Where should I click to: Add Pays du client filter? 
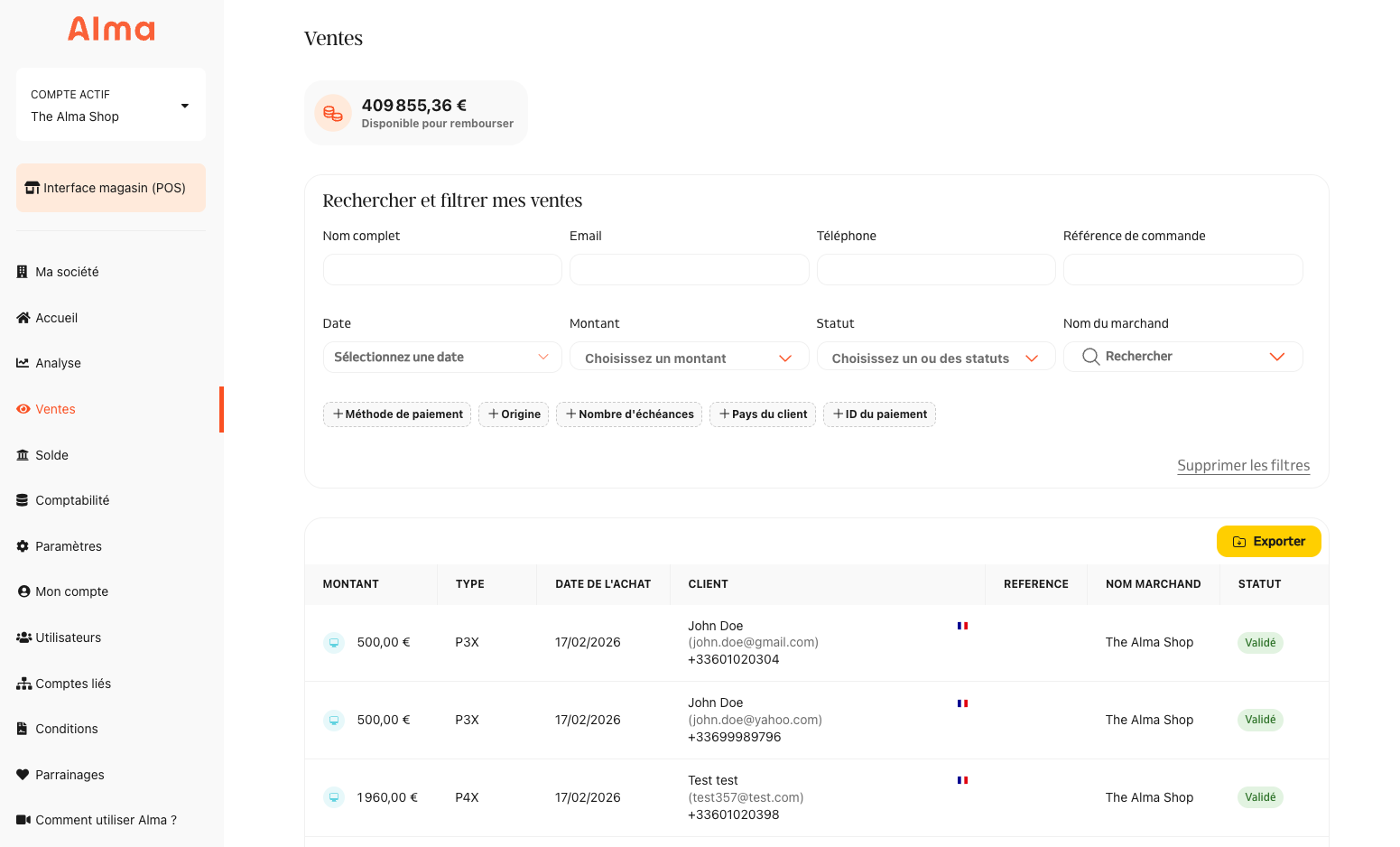tap(763, 414)
